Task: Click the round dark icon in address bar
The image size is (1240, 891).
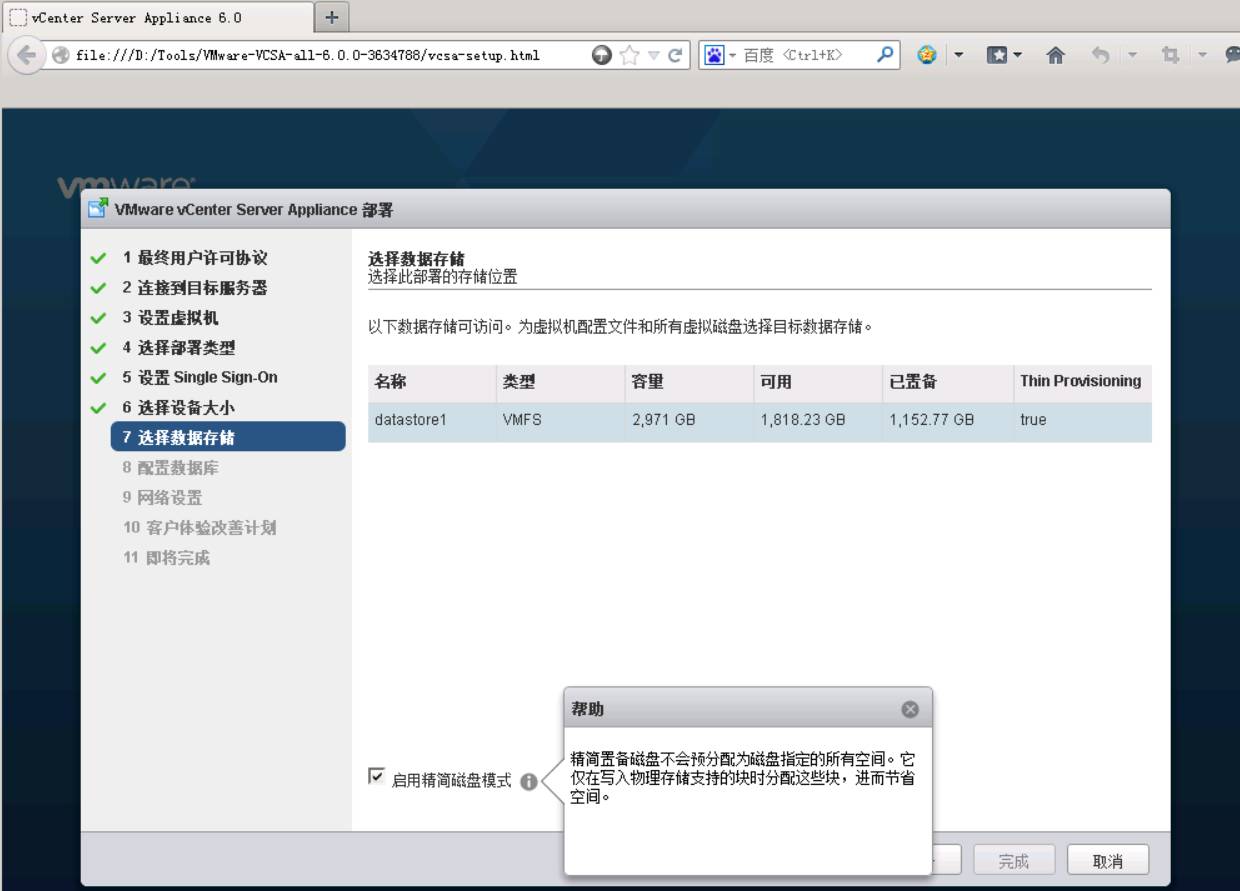Action: [603, 55]
